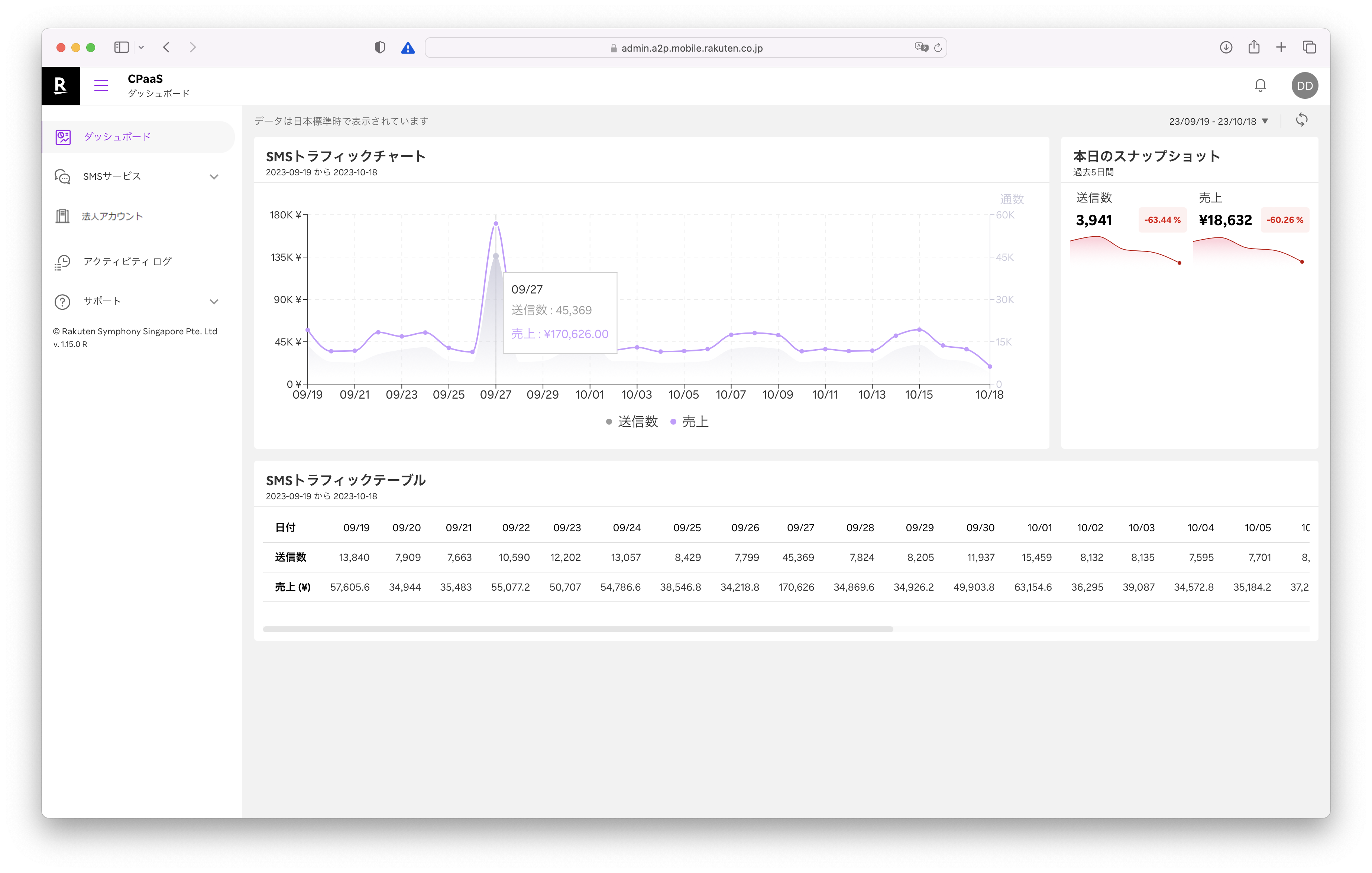Click the -63.44 % change badge

coord(1162,220)
